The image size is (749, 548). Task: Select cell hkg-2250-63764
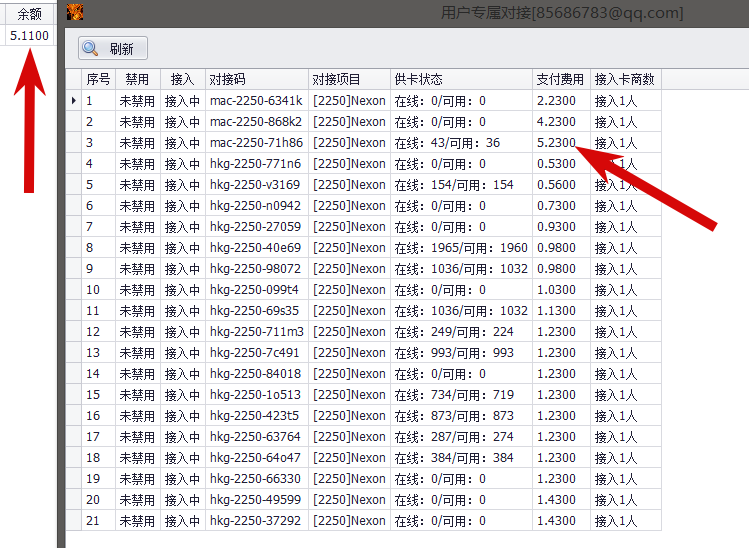(257, 437)
